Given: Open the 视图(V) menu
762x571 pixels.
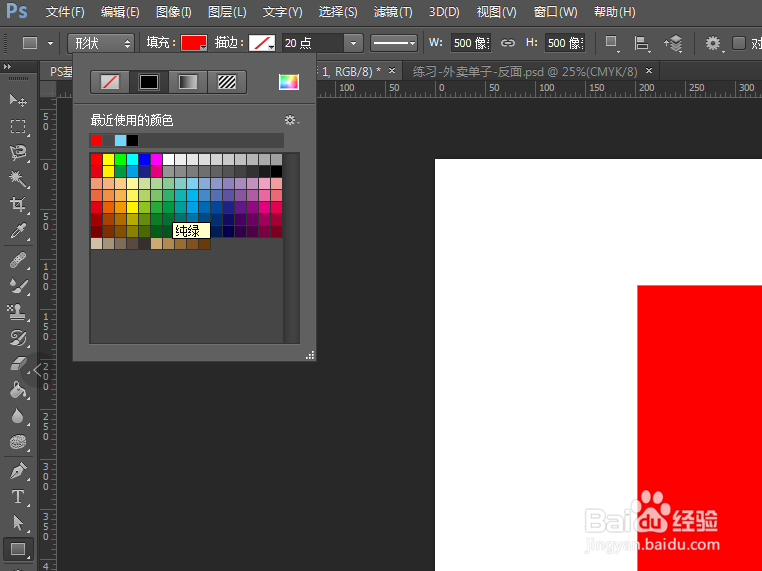Looking at the screenshot, I should tap(496, 12).
